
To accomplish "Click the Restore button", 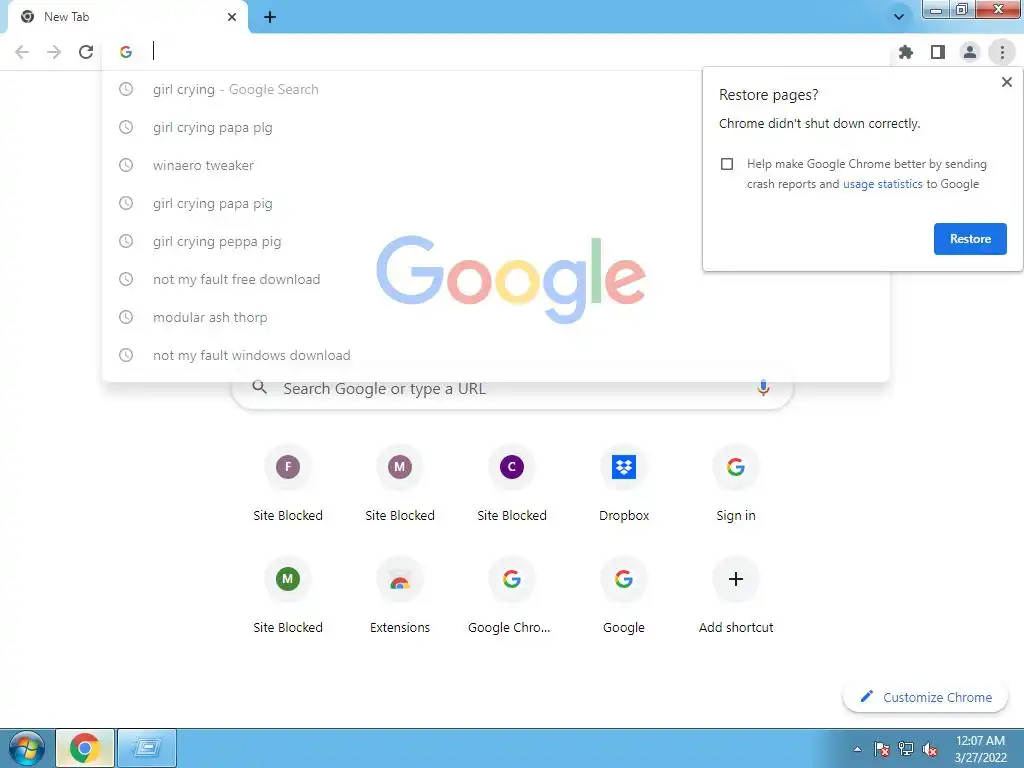I will click(x=970, y=239).
